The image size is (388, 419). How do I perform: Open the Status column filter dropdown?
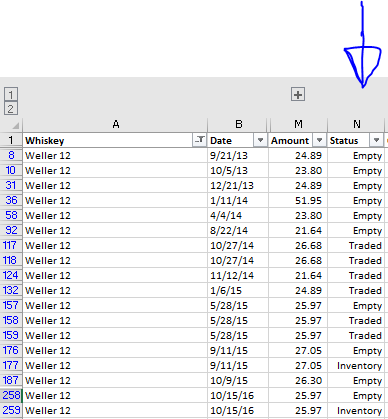(x=376, y=140)
